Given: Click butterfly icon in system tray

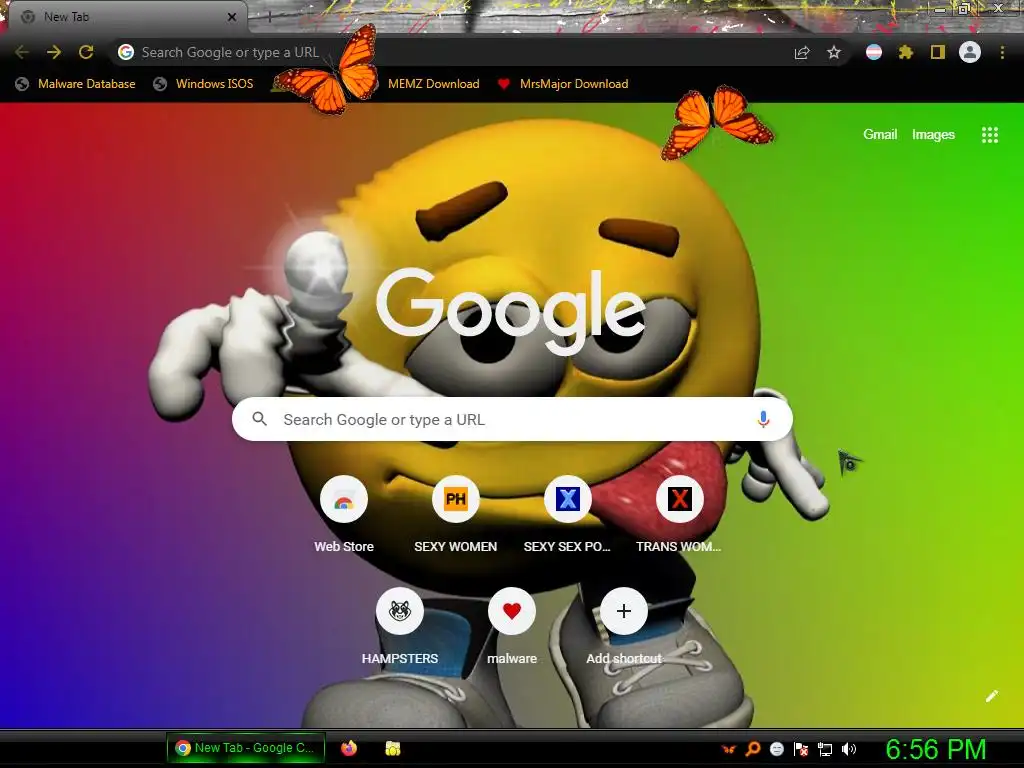Looking at the screenshot, I should click(729, 749).
